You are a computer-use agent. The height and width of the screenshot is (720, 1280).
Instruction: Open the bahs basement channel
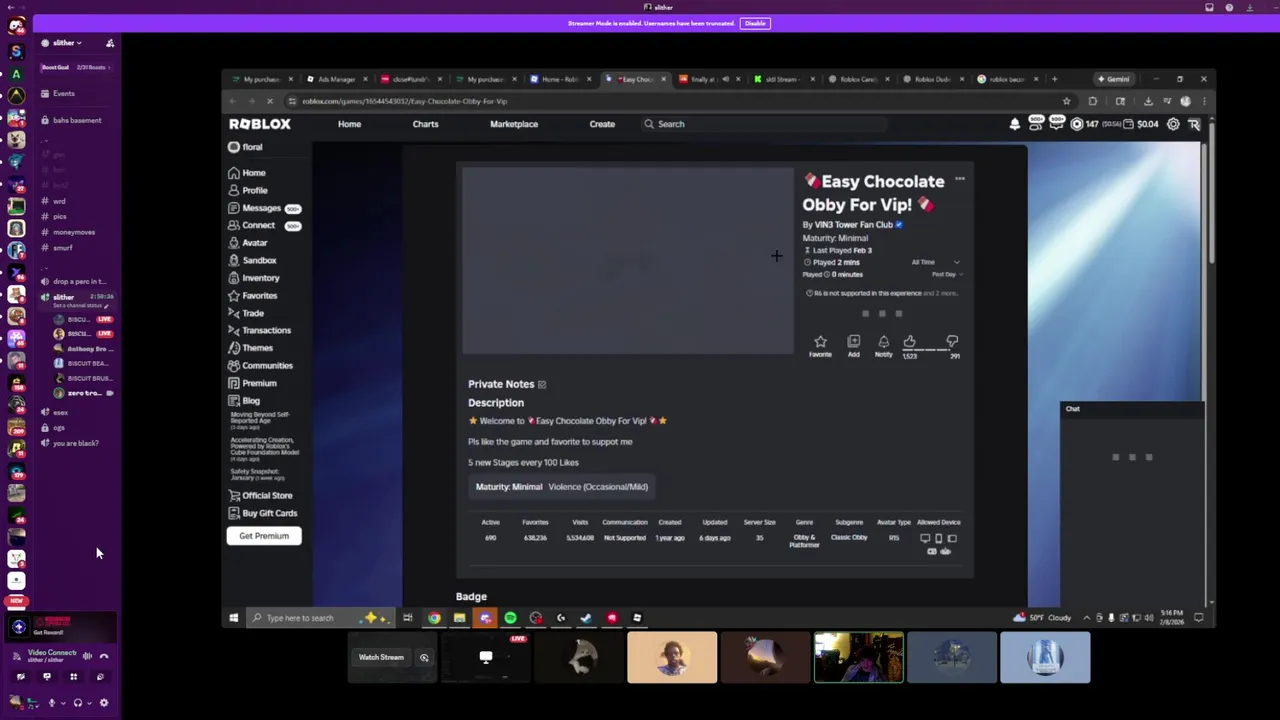pos(77,120)
